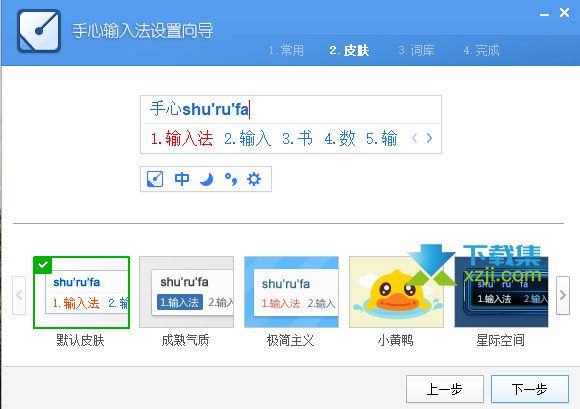This screenshot has width=580, height=409.
Task: Go to step 3. 词库
Action: pyautogui.click(x=417, y=50)
